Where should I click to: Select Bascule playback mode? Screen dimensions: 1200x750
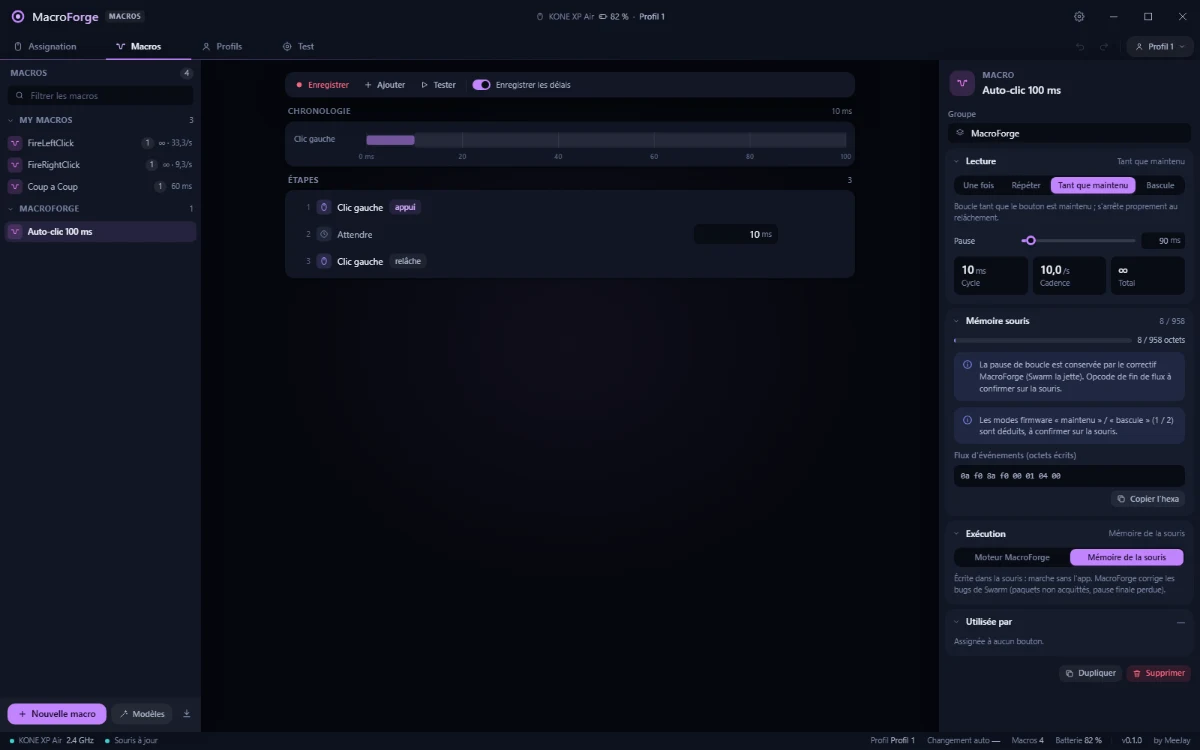(1160, 185)
